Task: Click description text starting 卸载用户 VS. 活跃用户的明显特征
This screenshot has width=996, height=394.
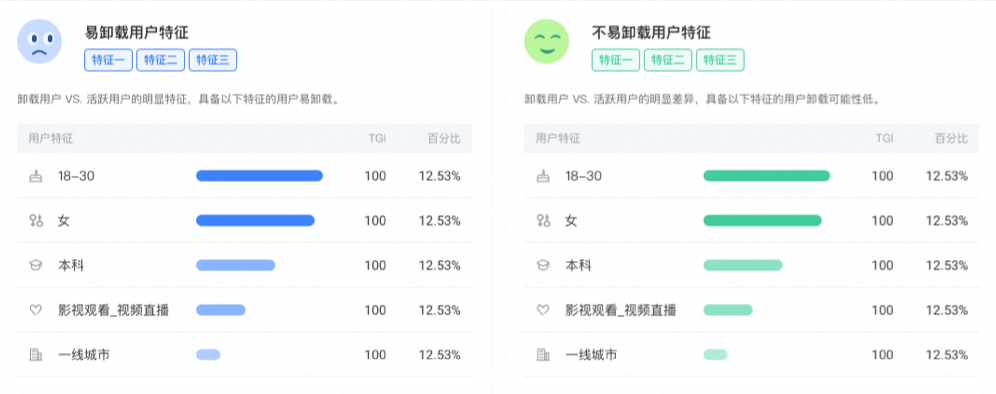Action: pos(179,100)
